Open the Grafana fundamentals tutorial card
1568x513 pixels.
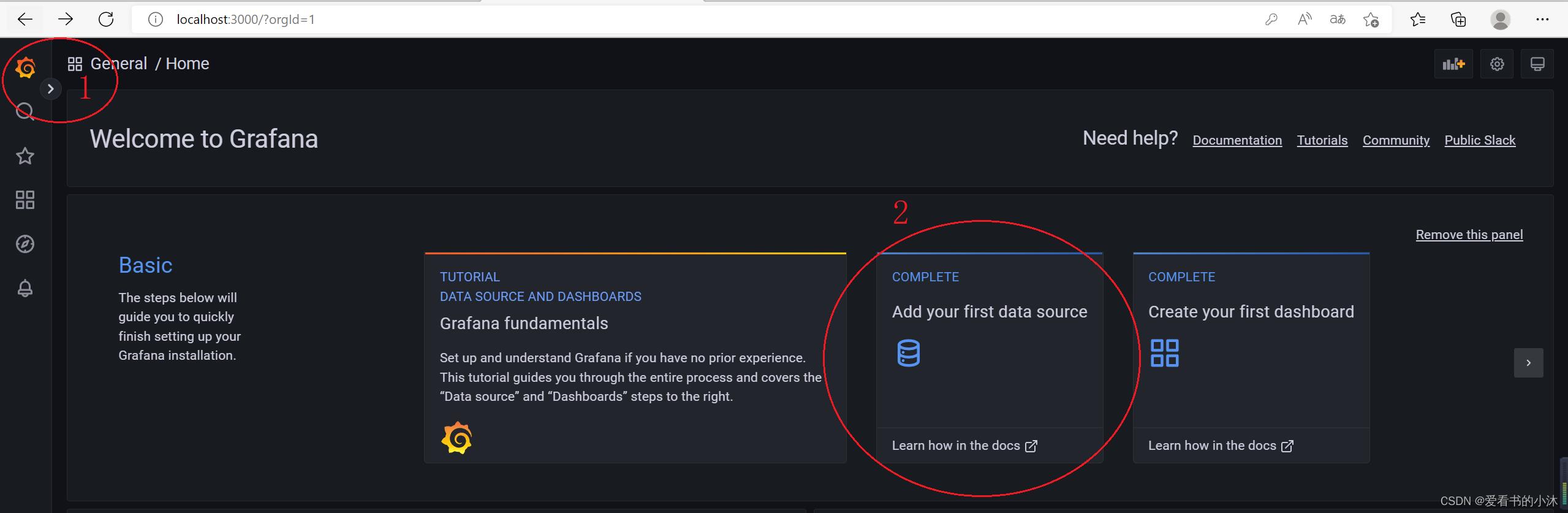635,357
